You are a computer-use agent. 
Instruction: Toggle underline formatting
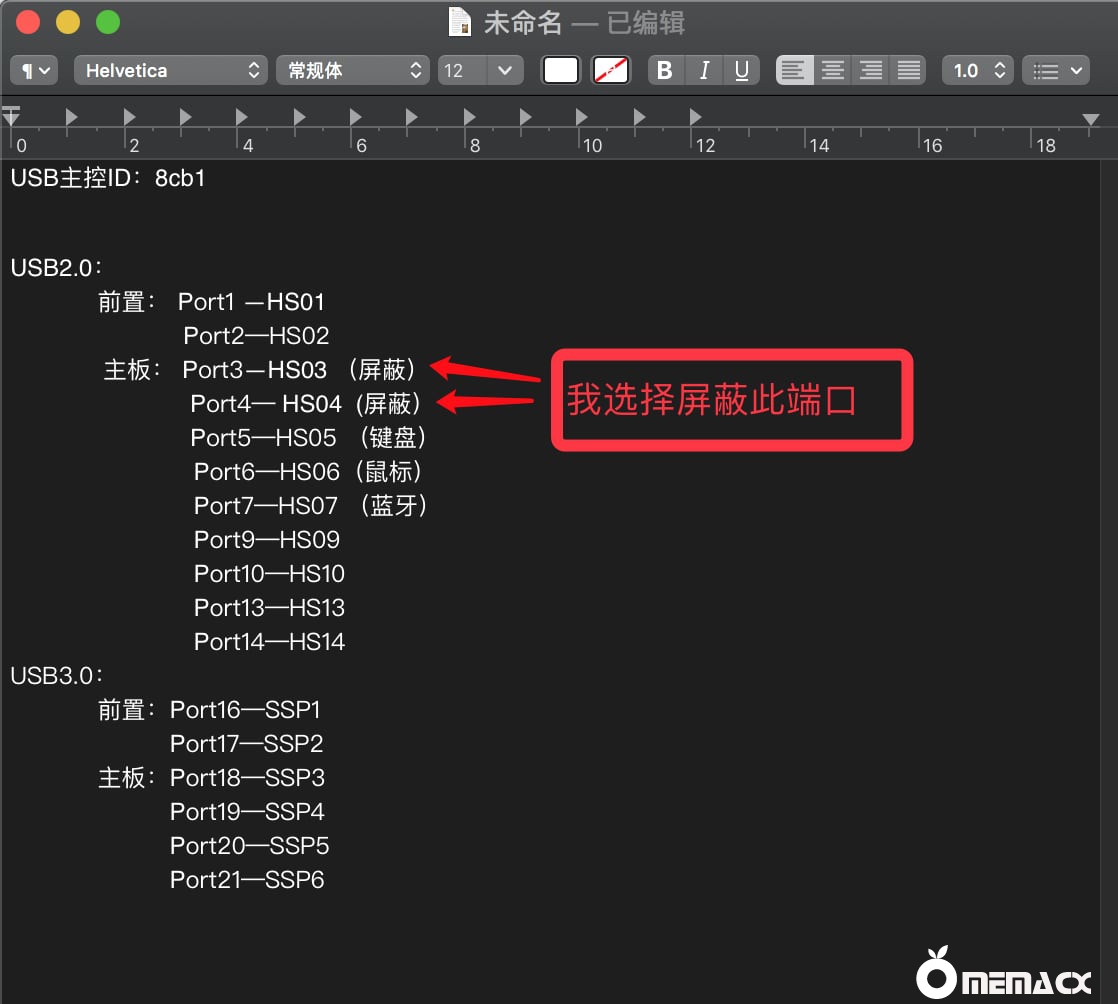(x=741, y=71)
